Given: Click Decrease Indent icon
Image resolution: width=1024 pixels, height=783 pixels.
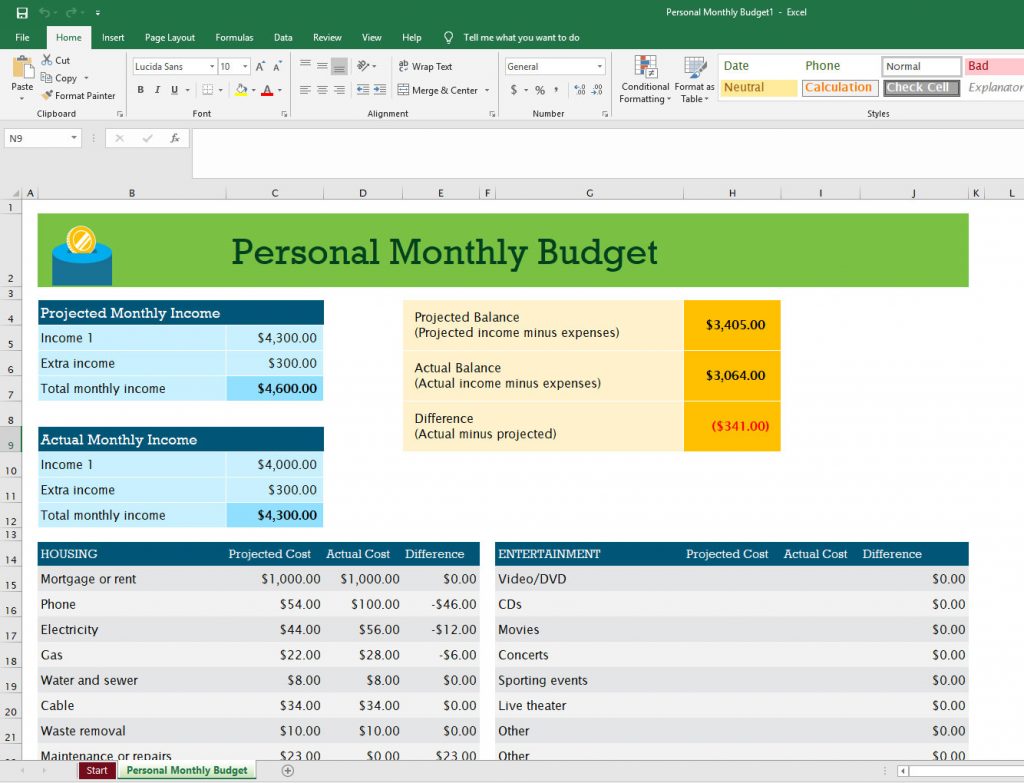Looking at the screenshot, I should click(363, 90).
